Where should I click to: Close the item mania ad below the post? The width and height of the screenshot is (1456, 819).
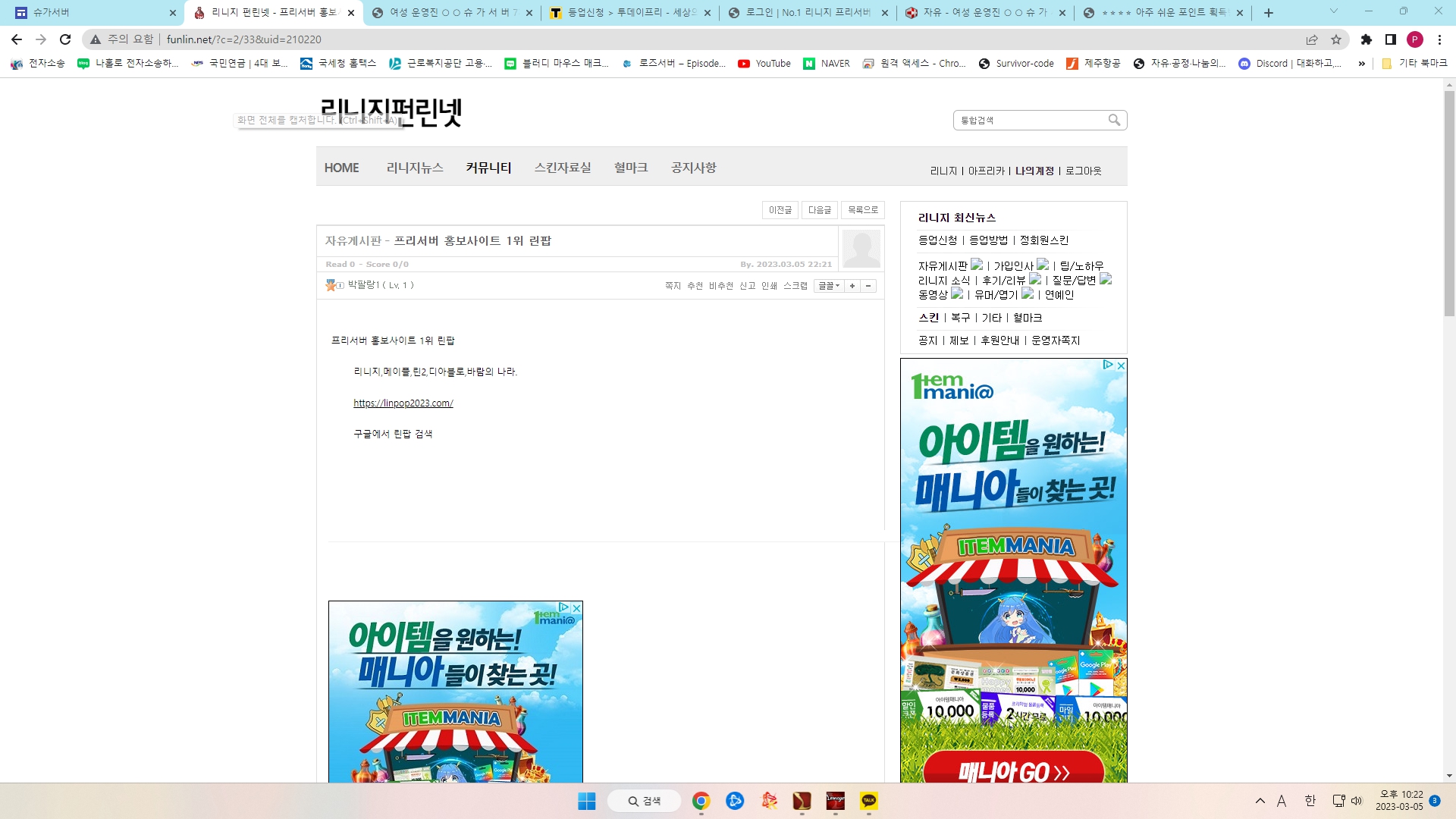pos(576,607)
